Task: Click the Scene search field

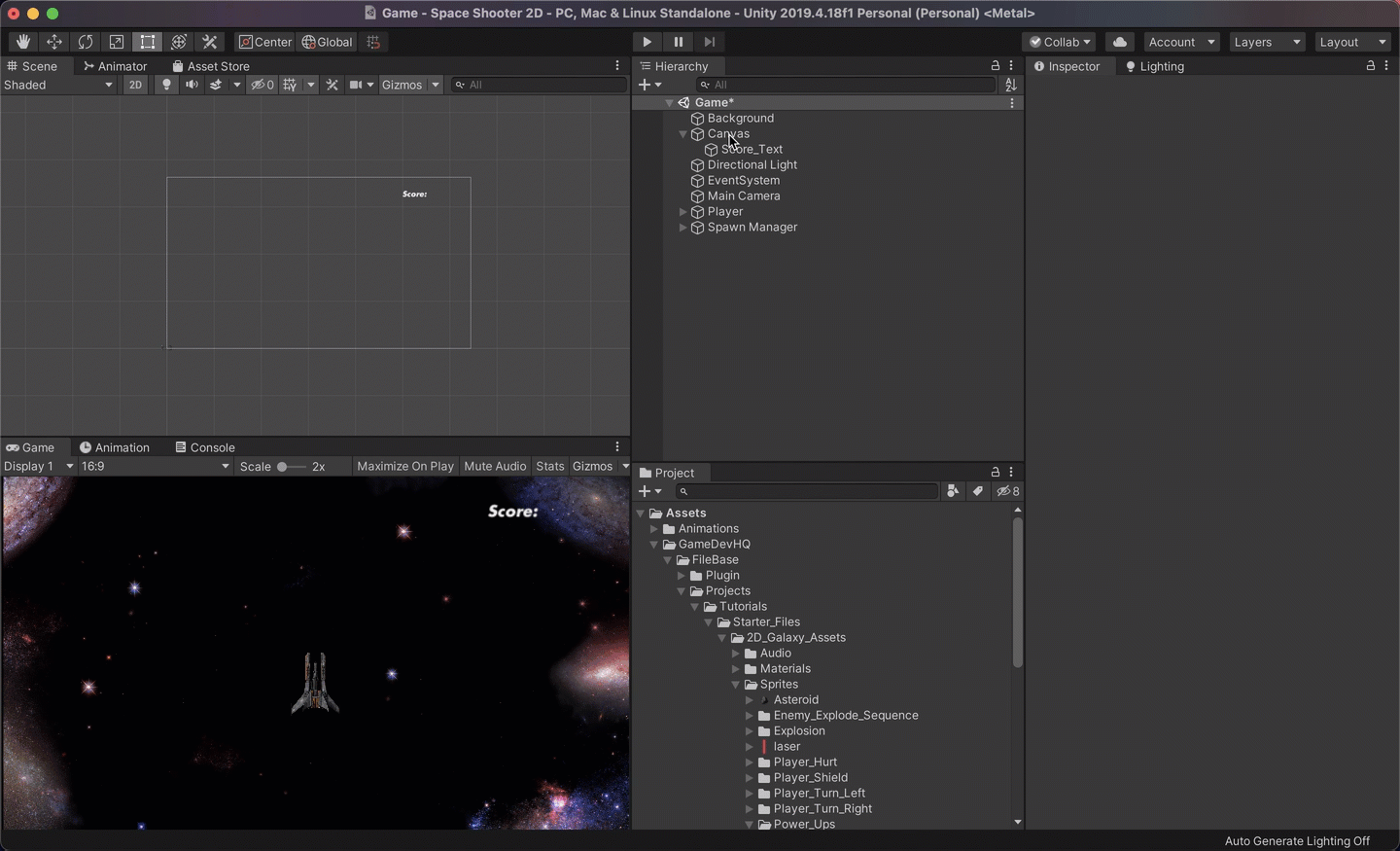Action: point(540,85)
